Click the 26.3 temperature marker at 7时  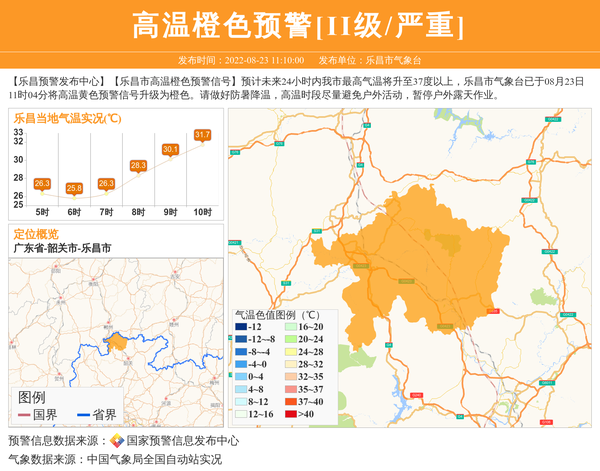pyautogui.click(x=106, y=184)
